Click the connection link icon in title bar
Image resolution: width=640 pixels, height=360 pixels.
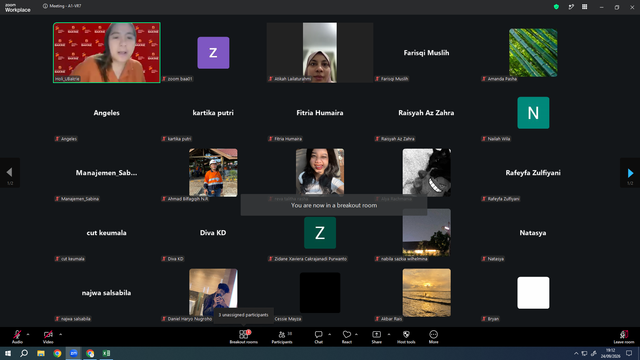(571, 7)
